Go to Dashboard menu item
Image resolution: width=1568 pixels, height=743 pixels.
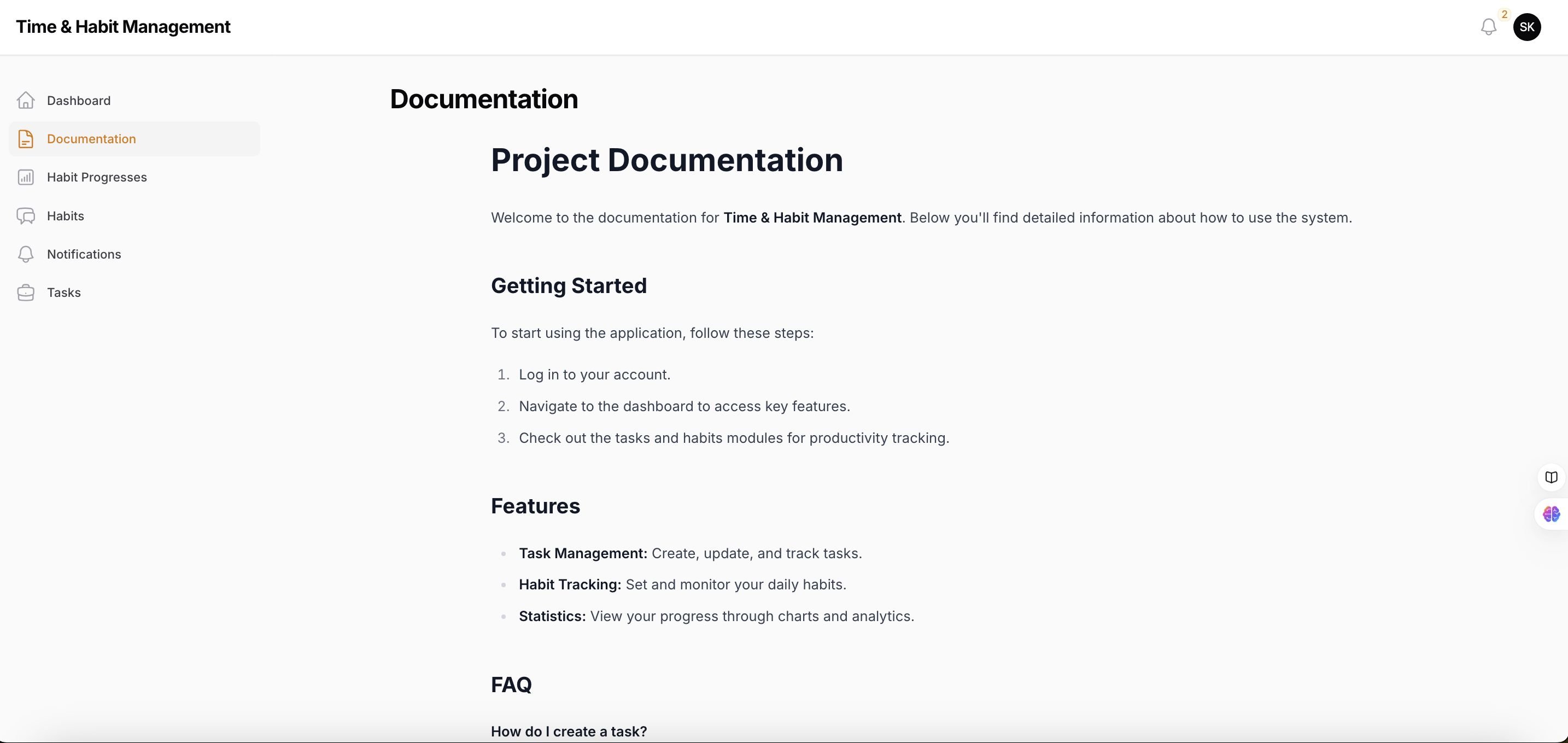tap(79, 101)
